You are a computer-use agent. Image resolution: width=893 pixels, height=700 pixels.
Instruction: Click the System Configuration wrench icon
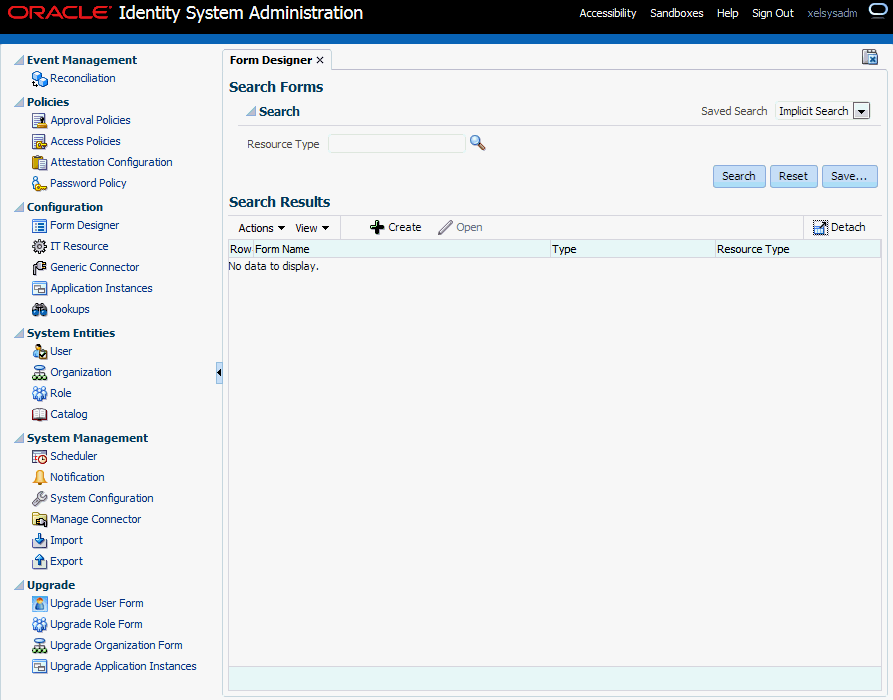coord(39,498)
